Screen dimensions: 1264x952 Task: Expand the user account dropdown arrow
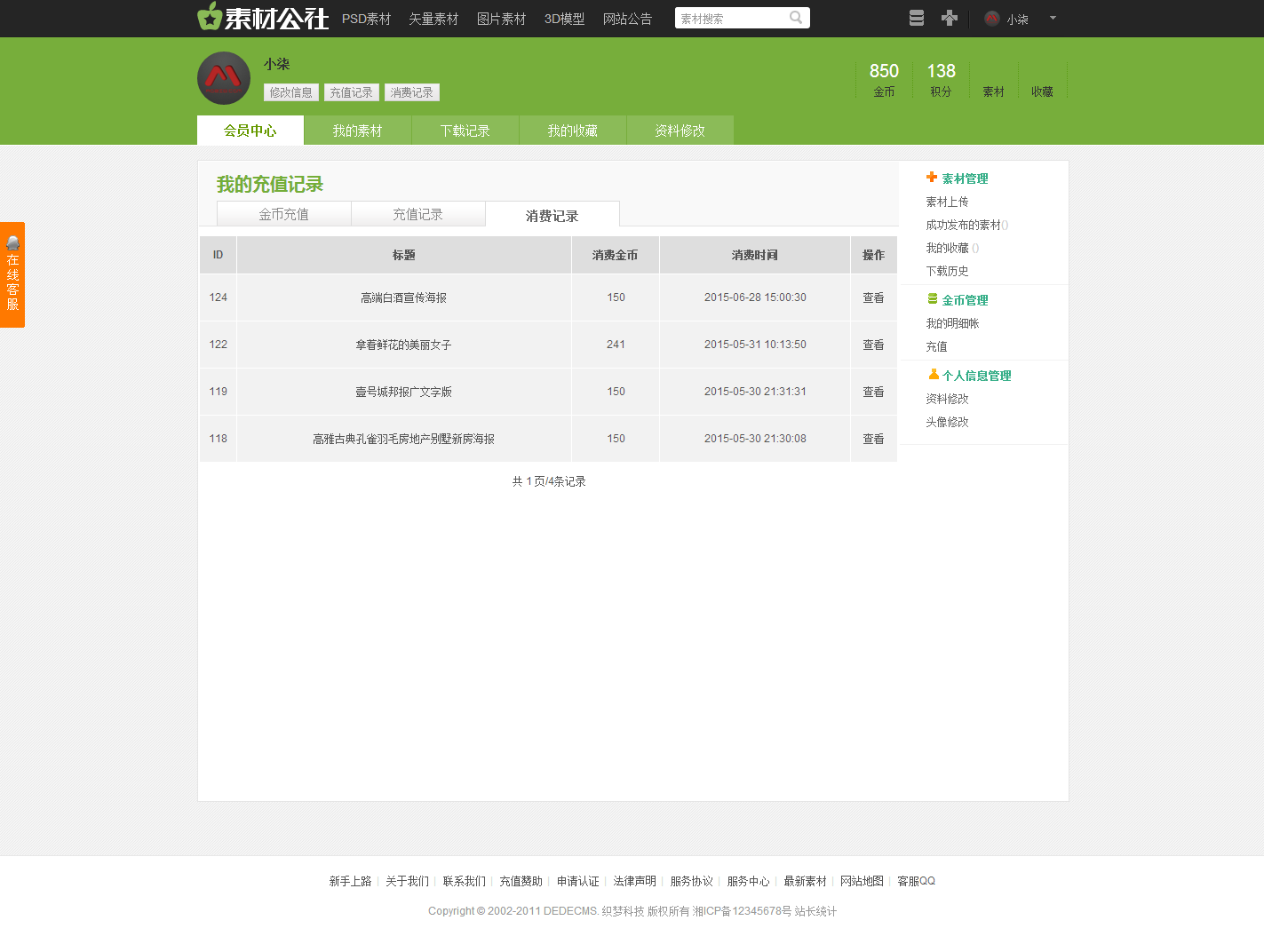(x=1053, y=18)
